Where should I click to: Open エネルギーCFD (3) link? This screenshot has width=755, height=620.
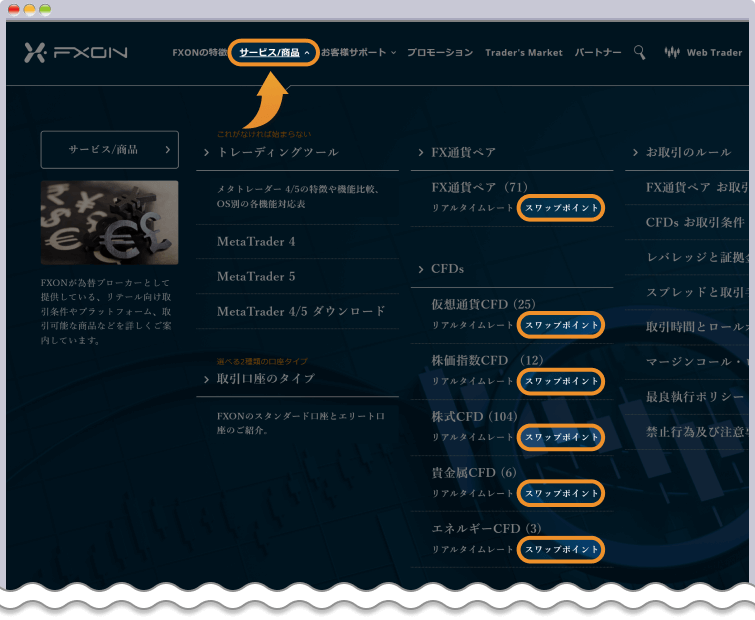pos(486,529)
